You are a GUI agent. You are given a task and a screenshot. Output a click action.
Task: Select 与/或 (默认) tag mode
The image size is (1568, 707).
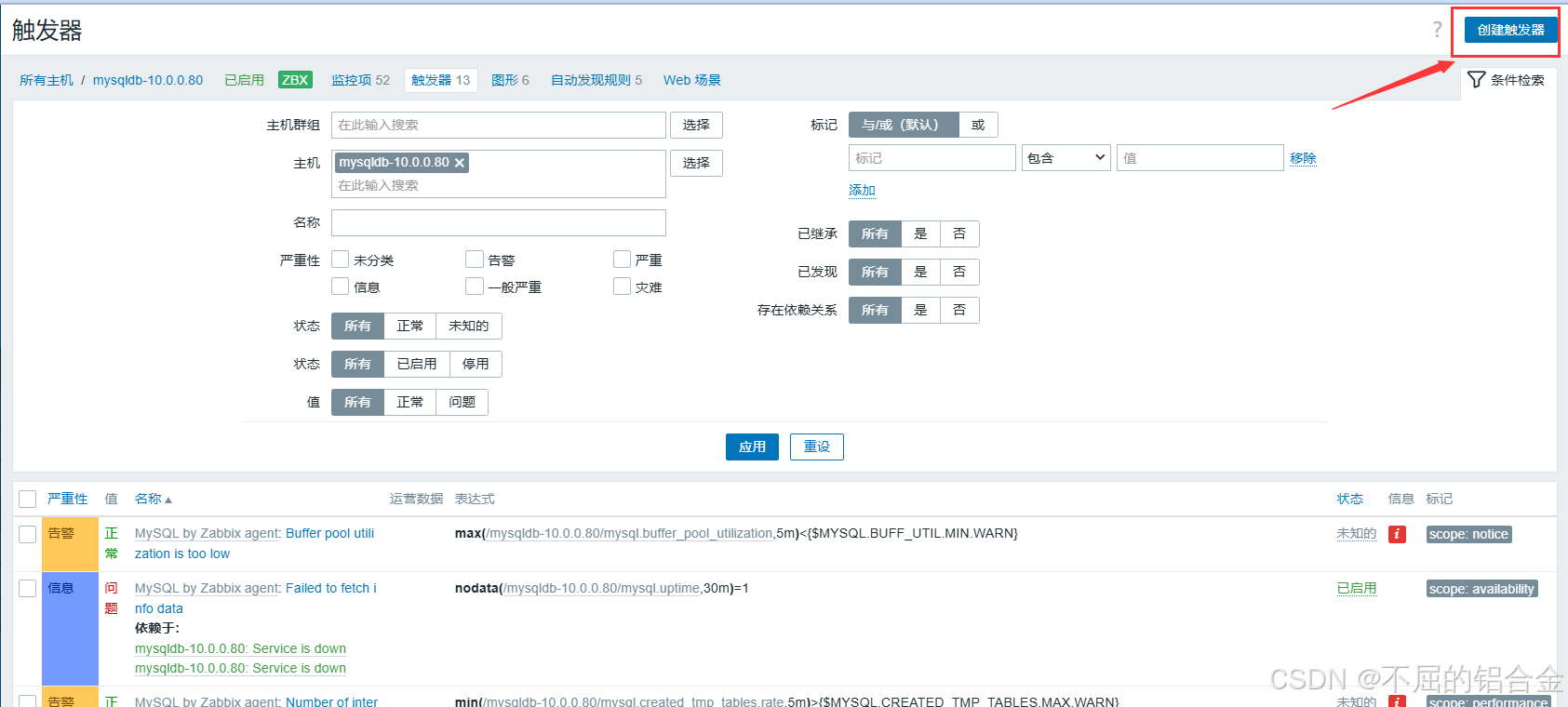coord(904,125)
